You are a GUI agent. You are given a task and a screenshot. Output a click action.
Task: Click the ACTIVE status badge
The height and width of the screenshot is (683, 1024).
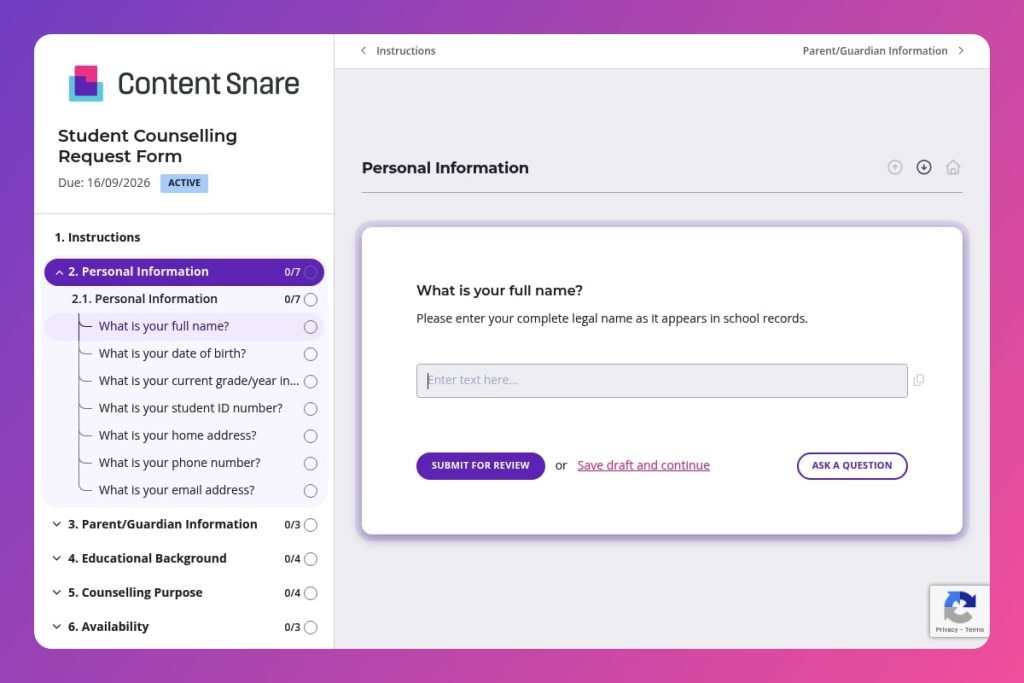184,183
